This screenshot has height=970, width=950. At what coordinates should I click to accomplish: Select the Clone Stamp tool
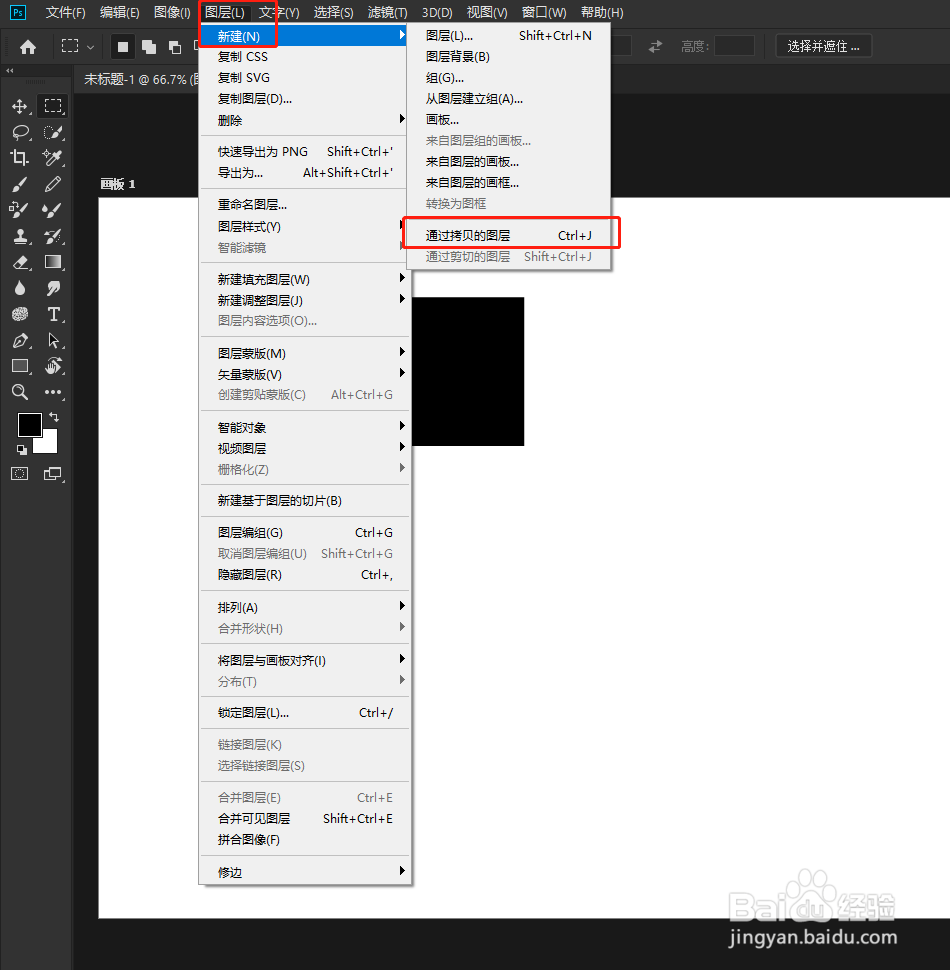[x=20, y=236]
